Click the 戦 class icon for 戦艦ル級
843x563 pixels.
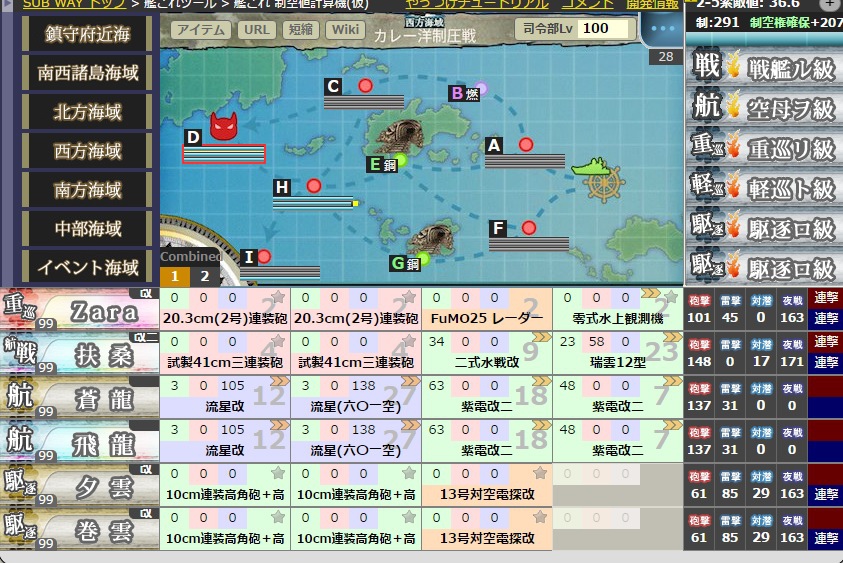pyautogui.click(x=706, y=66)
